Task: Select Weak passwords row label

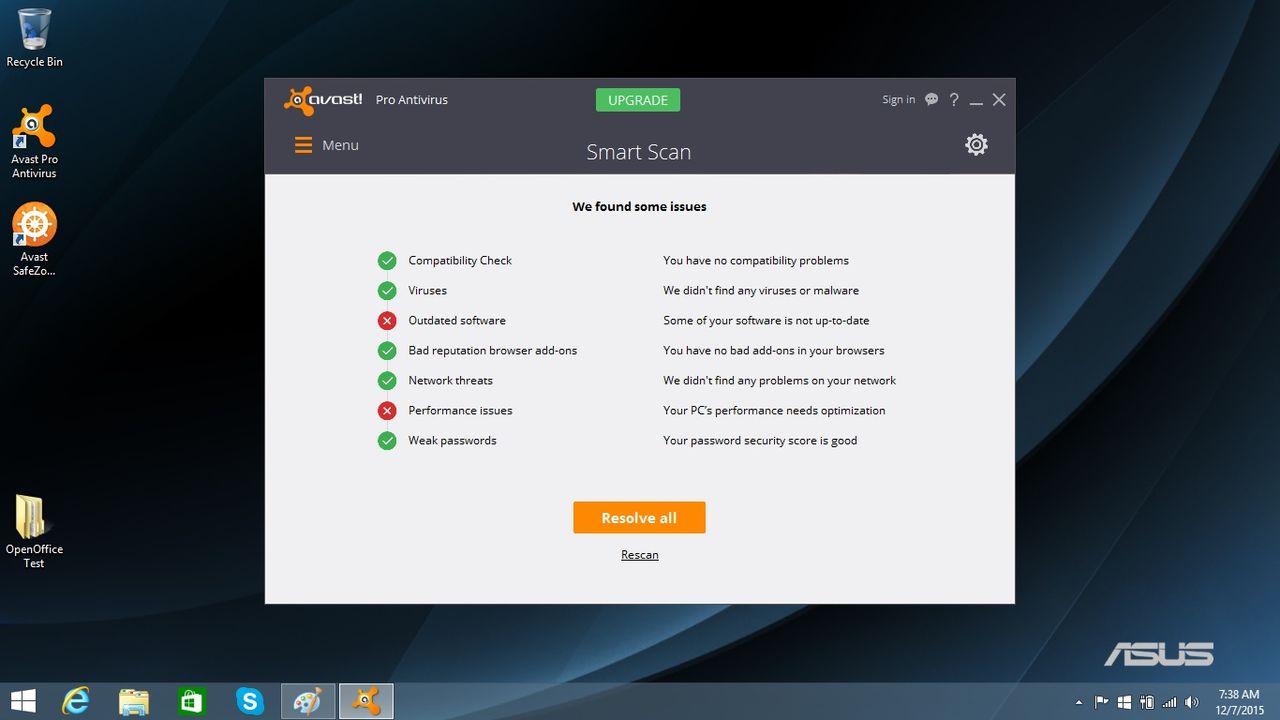Action: pyautogui.click(x=452, y=441)
